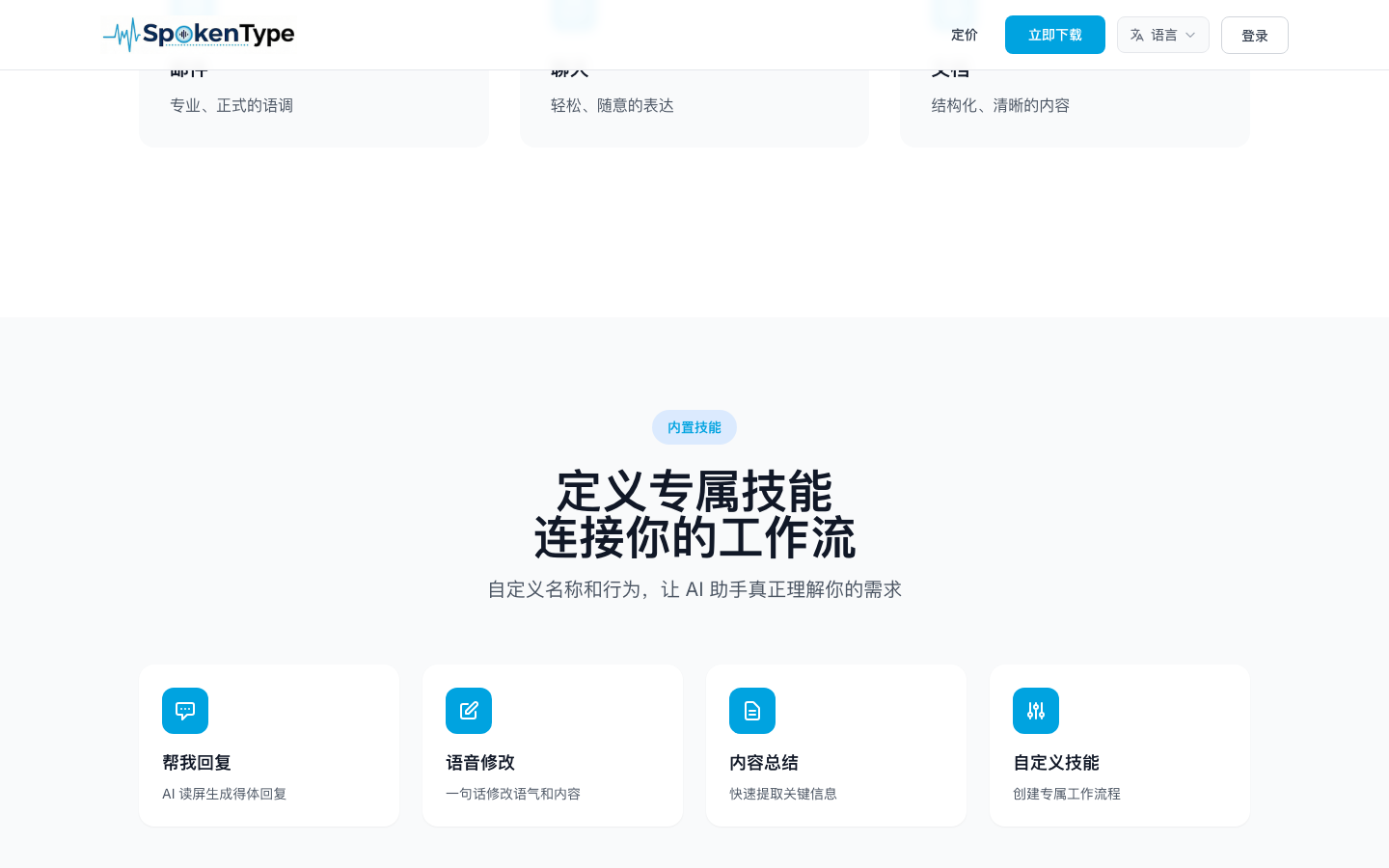Image resolution: width=1389 pixels, height=868 pixels.
Task: Select the 帮我回复 card title
Action: (197, 763)
